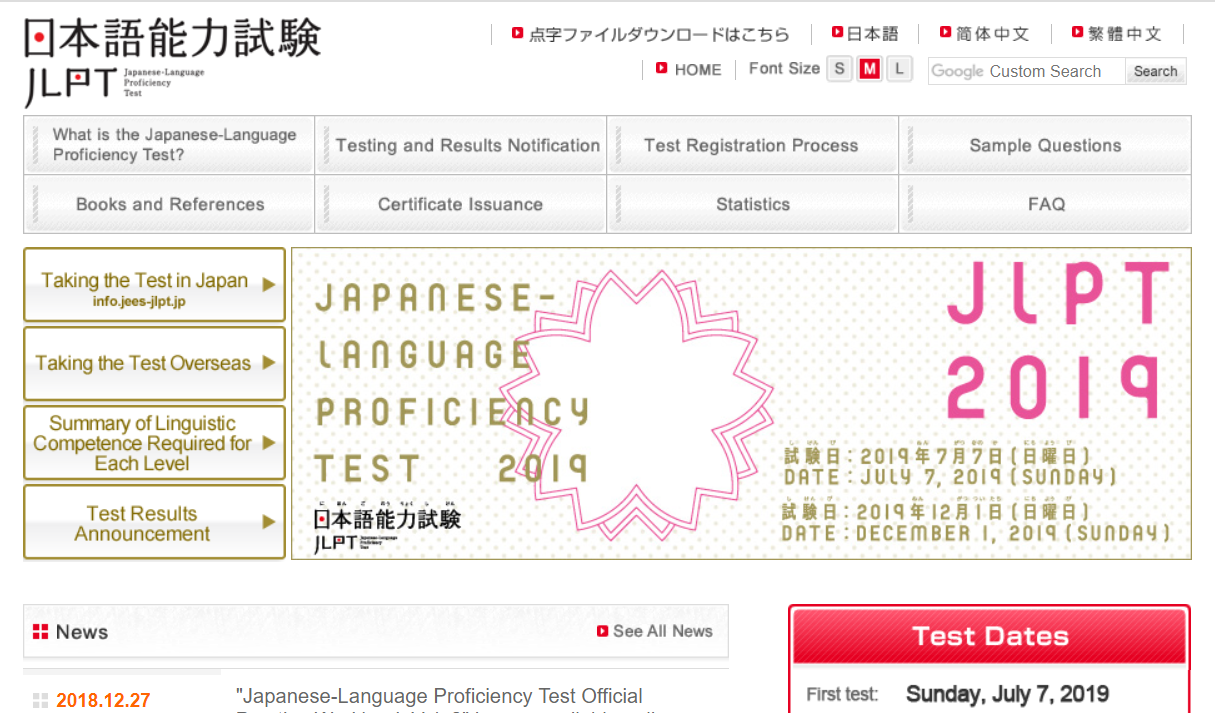1215x713 pixels.
Task: Open the FAQ menu item
Action: [x=1045, y=204]
